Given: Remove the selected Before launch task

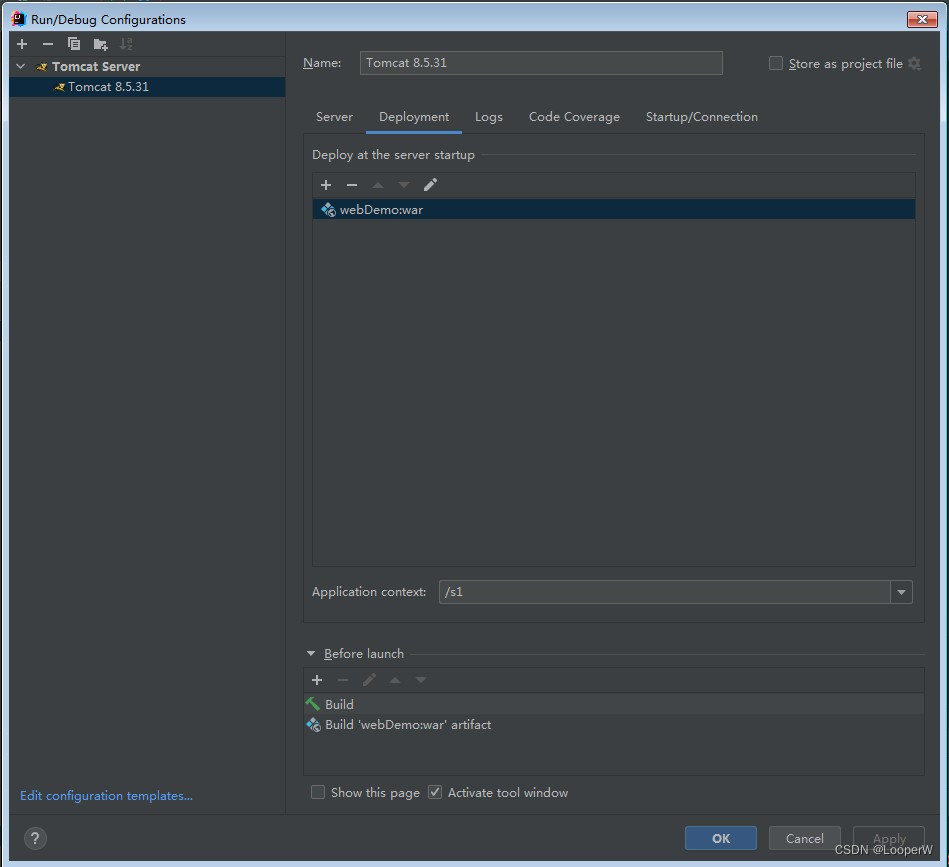Looking at the screenshot, I should coord(343,680).
